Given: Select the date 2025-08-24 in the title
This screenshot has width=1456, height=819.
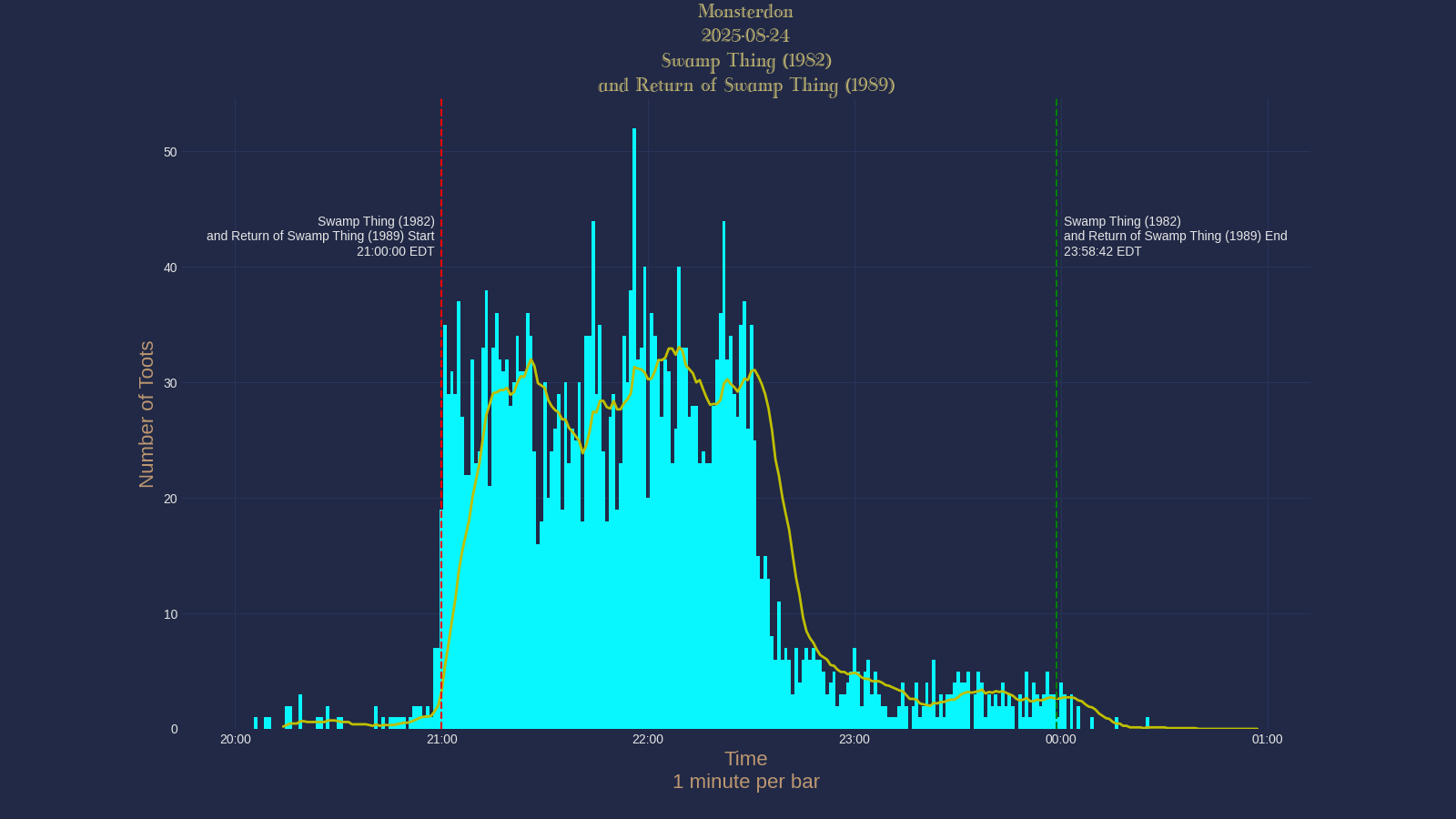Looking at the screenshot, I should pyautogui.click(x=744, y=36).
